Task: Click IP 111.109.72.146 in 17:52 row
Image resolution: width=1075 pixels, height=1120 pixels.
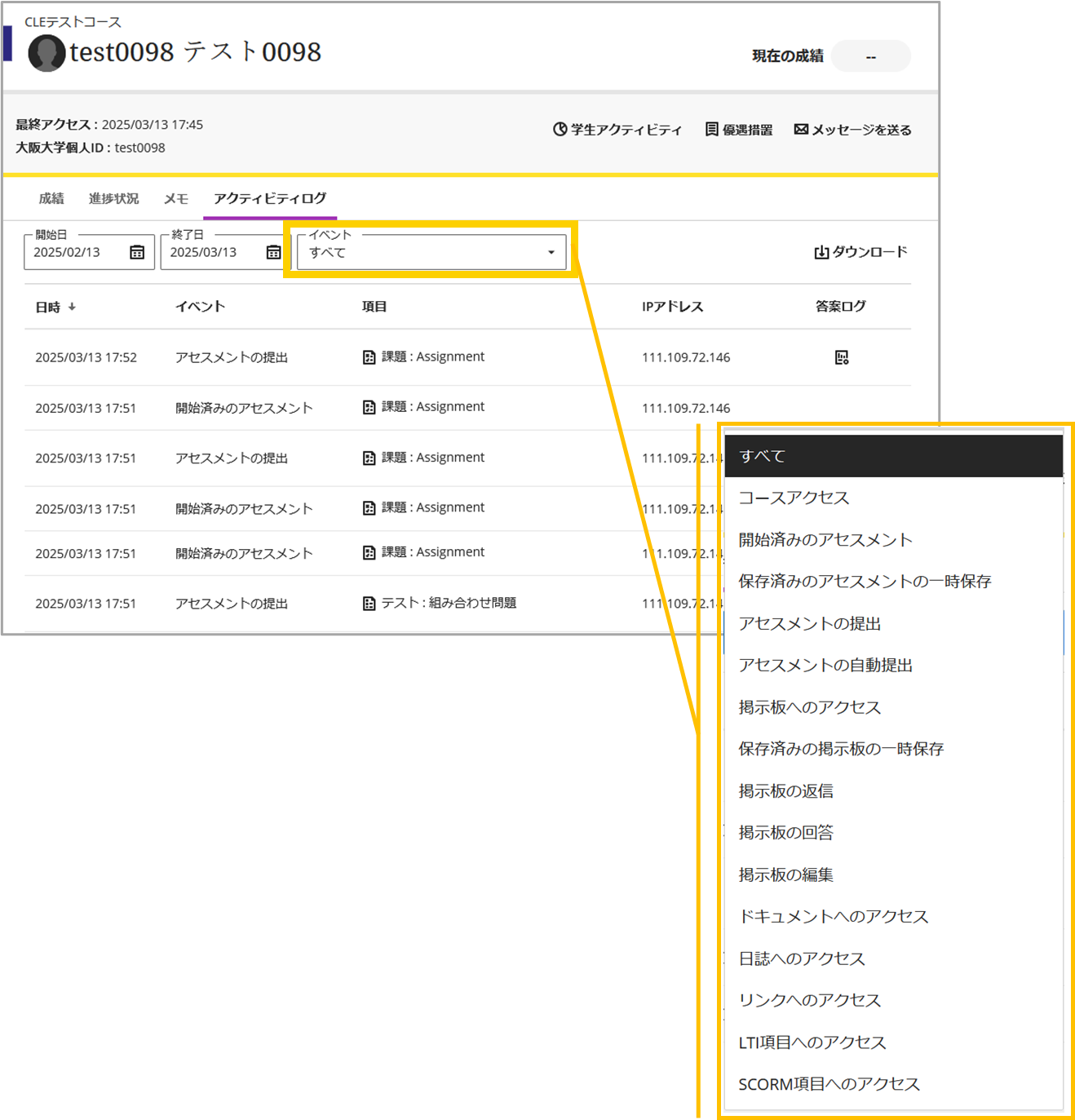Action: [686, 357]
